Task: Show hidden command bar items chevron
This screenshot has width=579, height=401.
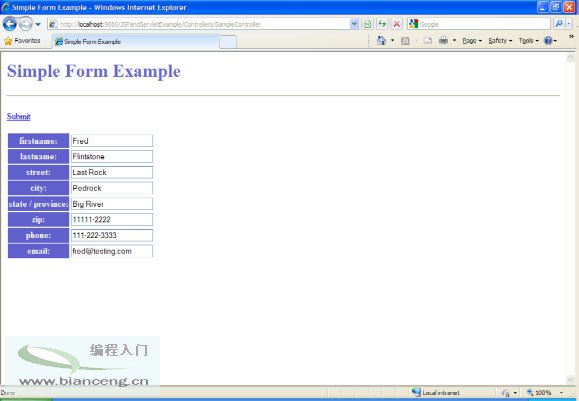Action: 571,37
